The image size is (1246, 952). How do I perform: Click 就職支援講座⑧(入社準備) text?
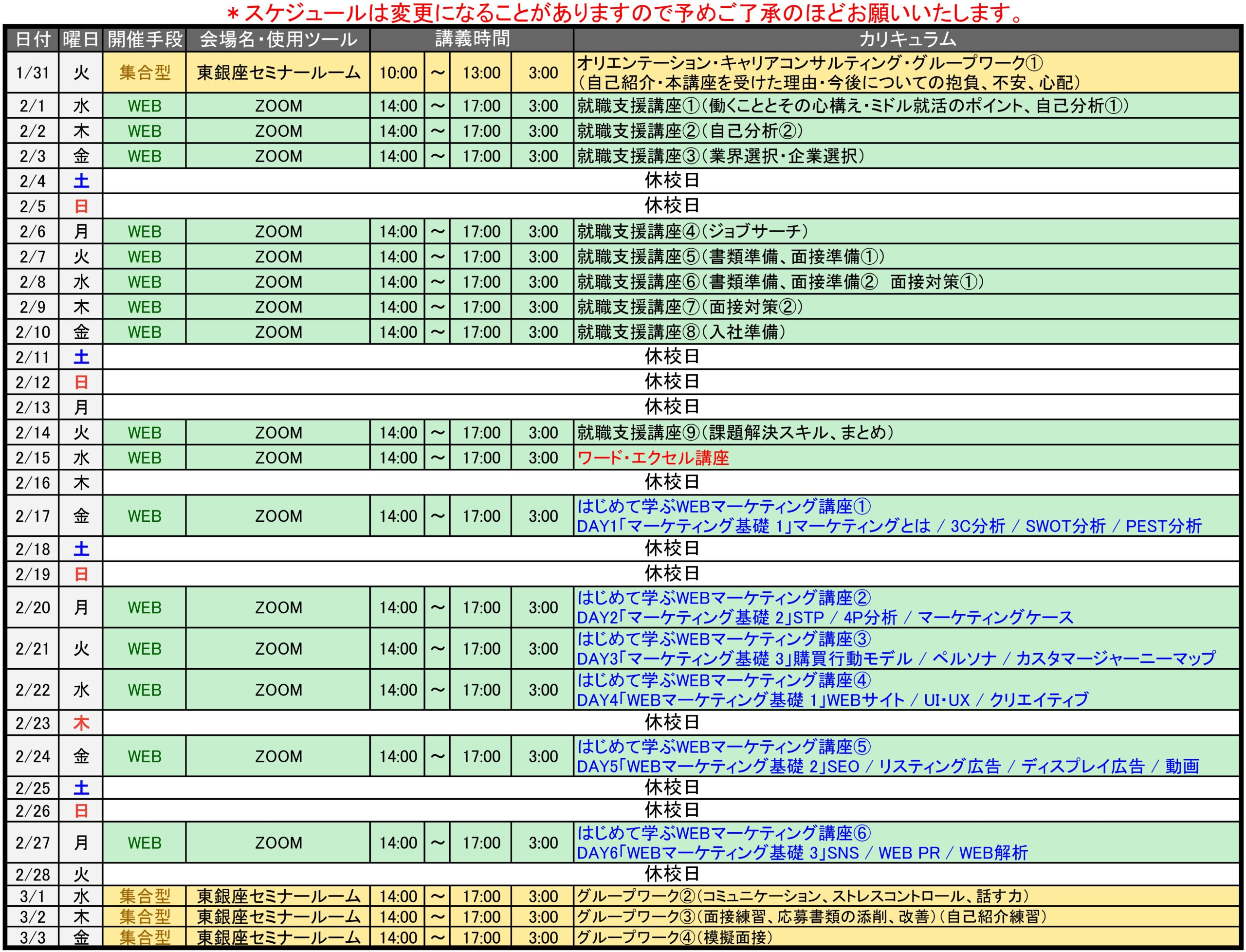pos(681,332)
